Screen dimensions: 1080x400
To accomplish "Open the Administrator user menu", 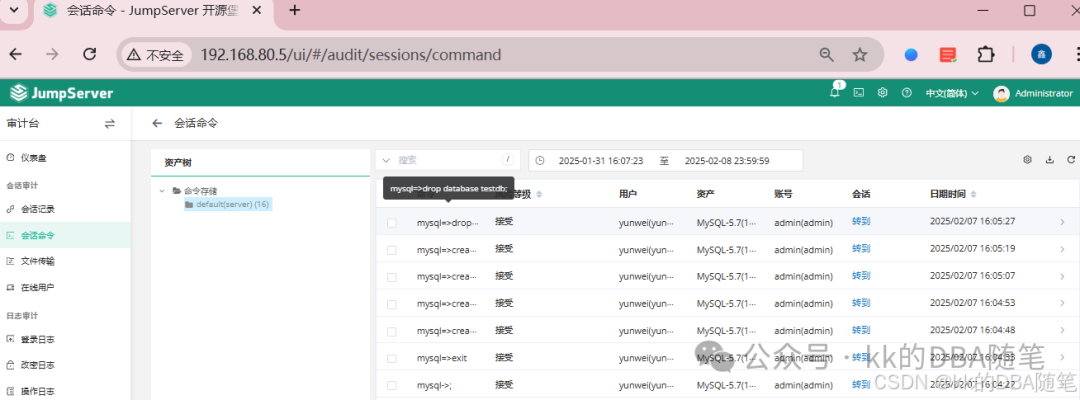I will coord(1032,93).
